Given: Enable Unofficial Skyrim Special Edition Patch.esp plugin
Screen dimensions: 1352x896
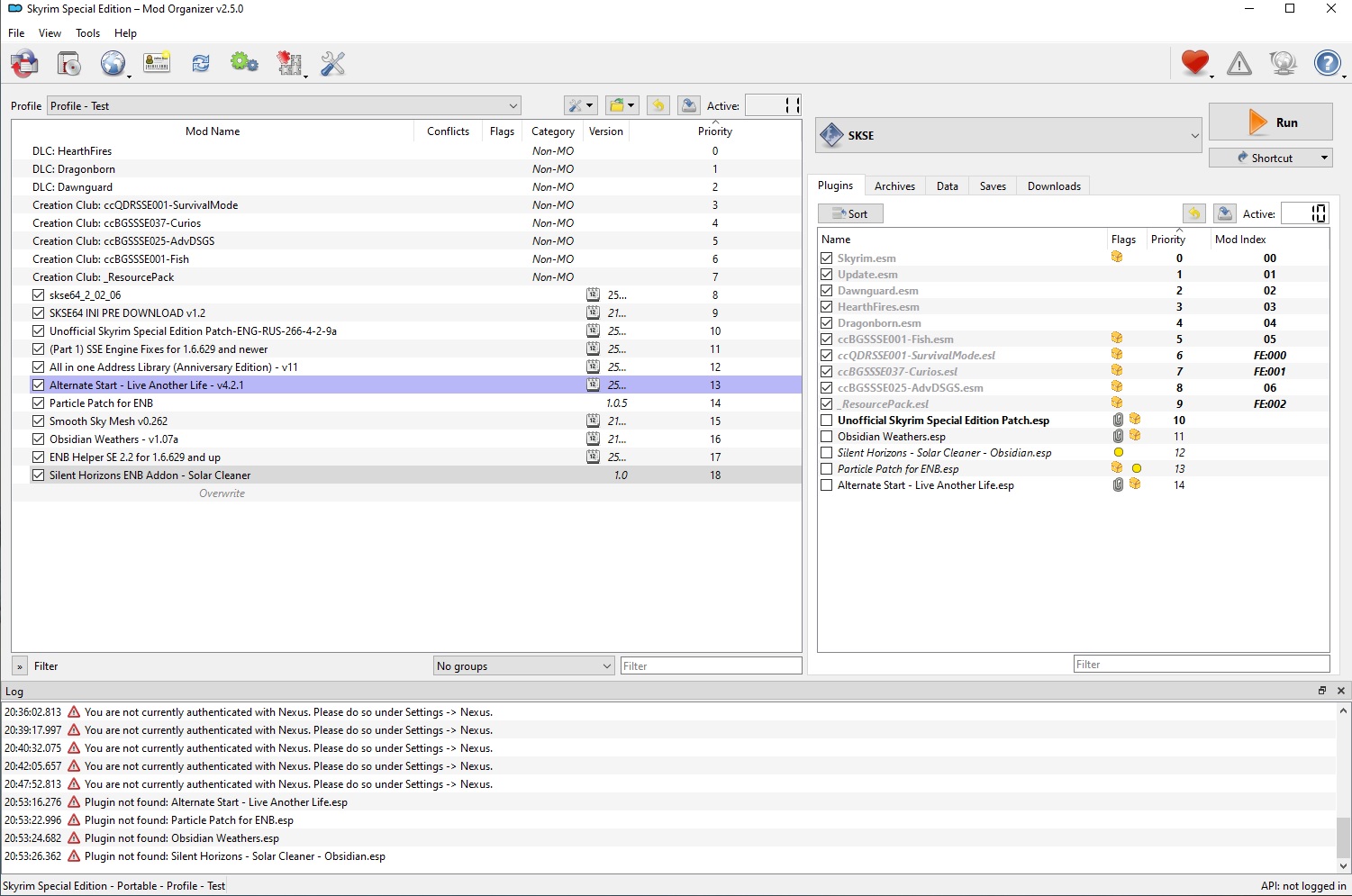Looking at the screenshot, I should (x=826, y=420).
